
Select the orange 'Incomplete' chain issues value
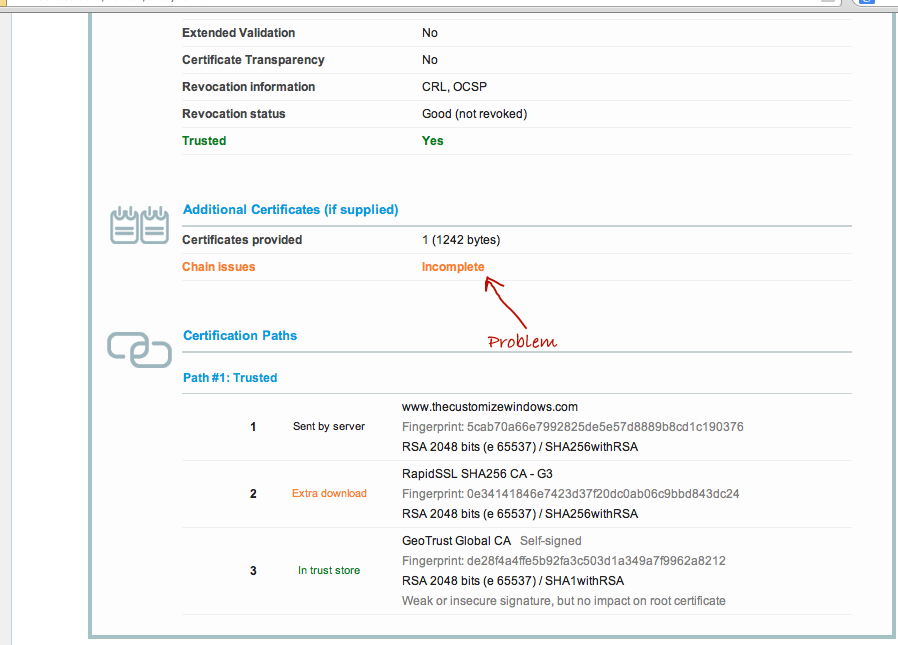pos(453,267)
